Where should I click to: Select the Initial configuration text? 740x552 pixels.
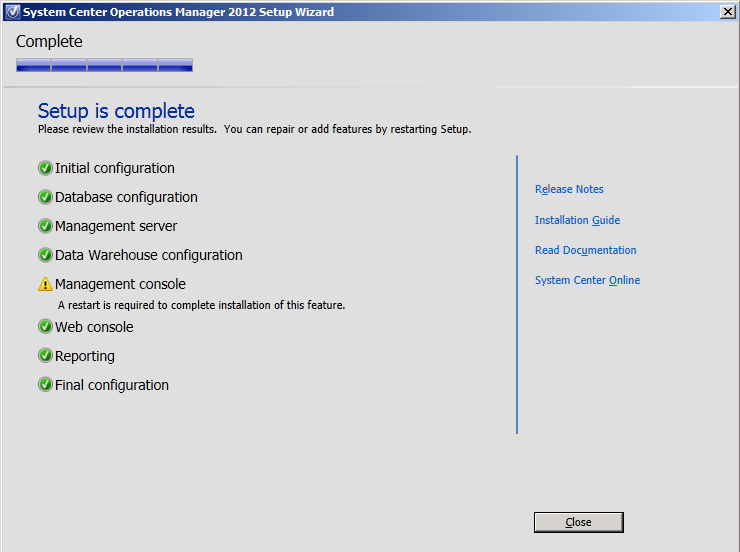pyautogui.click(x=115, y=168)
